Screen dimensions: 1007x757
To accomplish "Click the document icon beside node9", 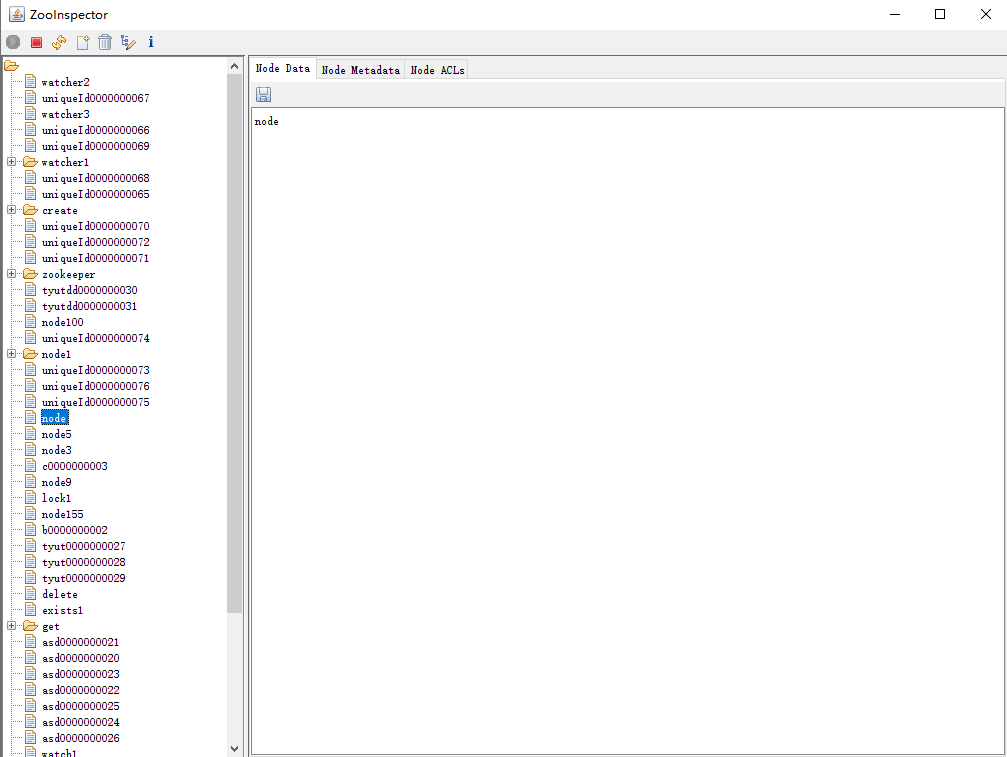I will pos(30,482).
